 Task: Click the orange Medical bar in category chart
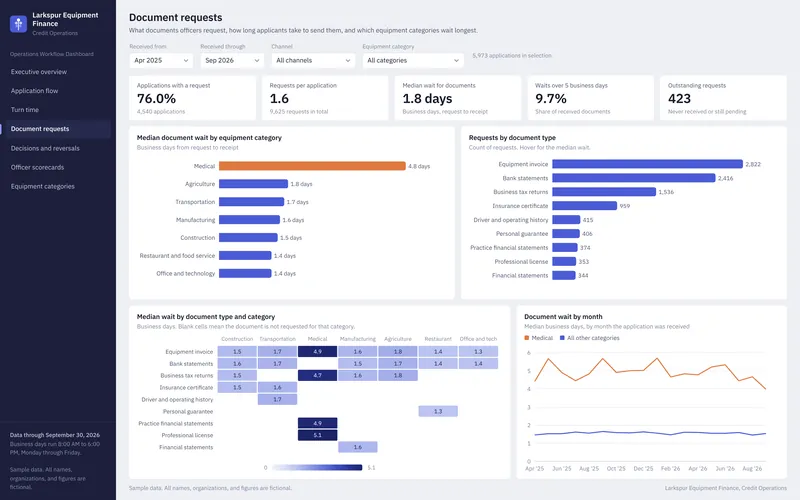coord(312,166)
